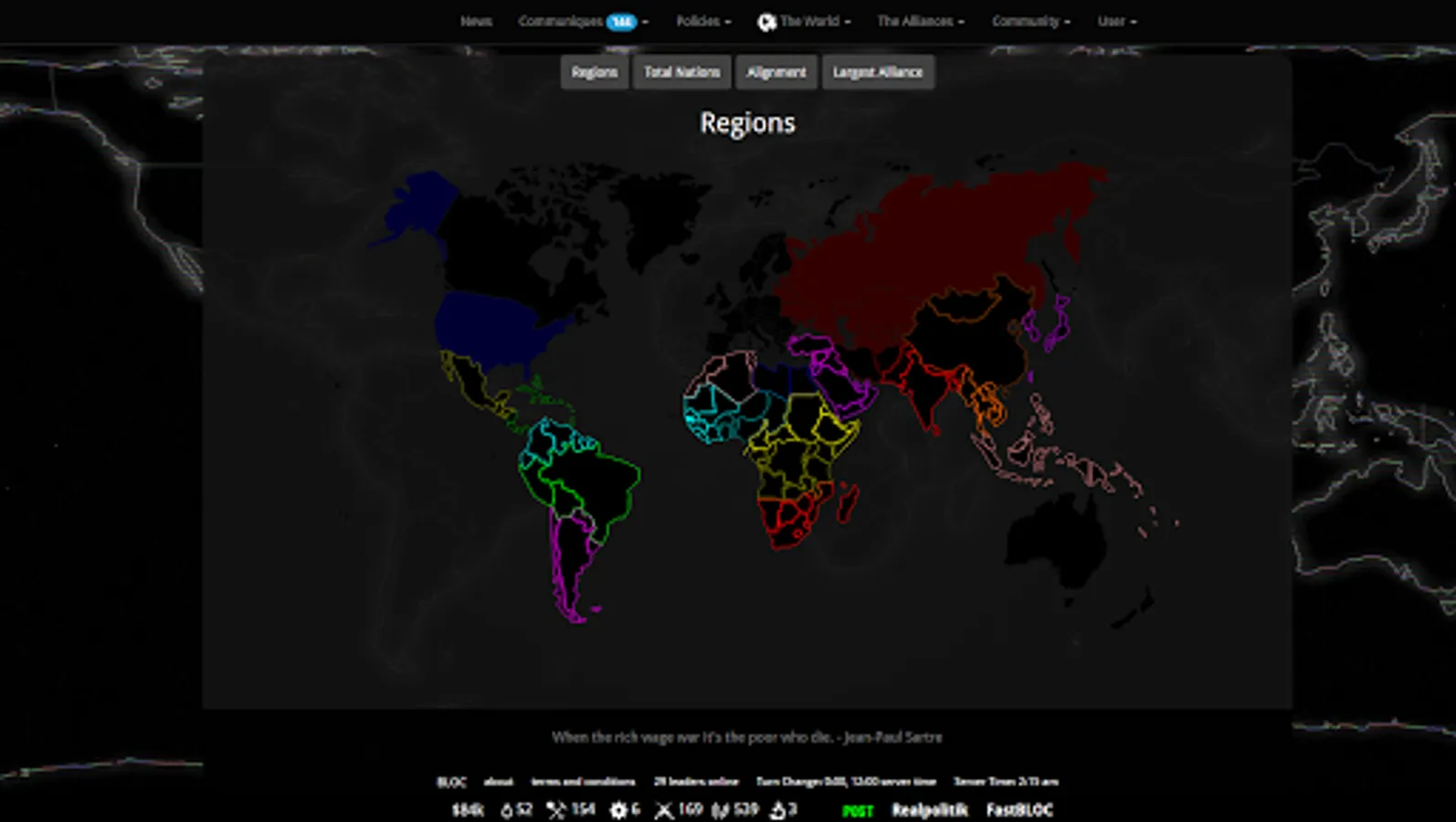Switch to the Alignment map
The height and width of the screenshot is (822, 1456).
point(776,72)
